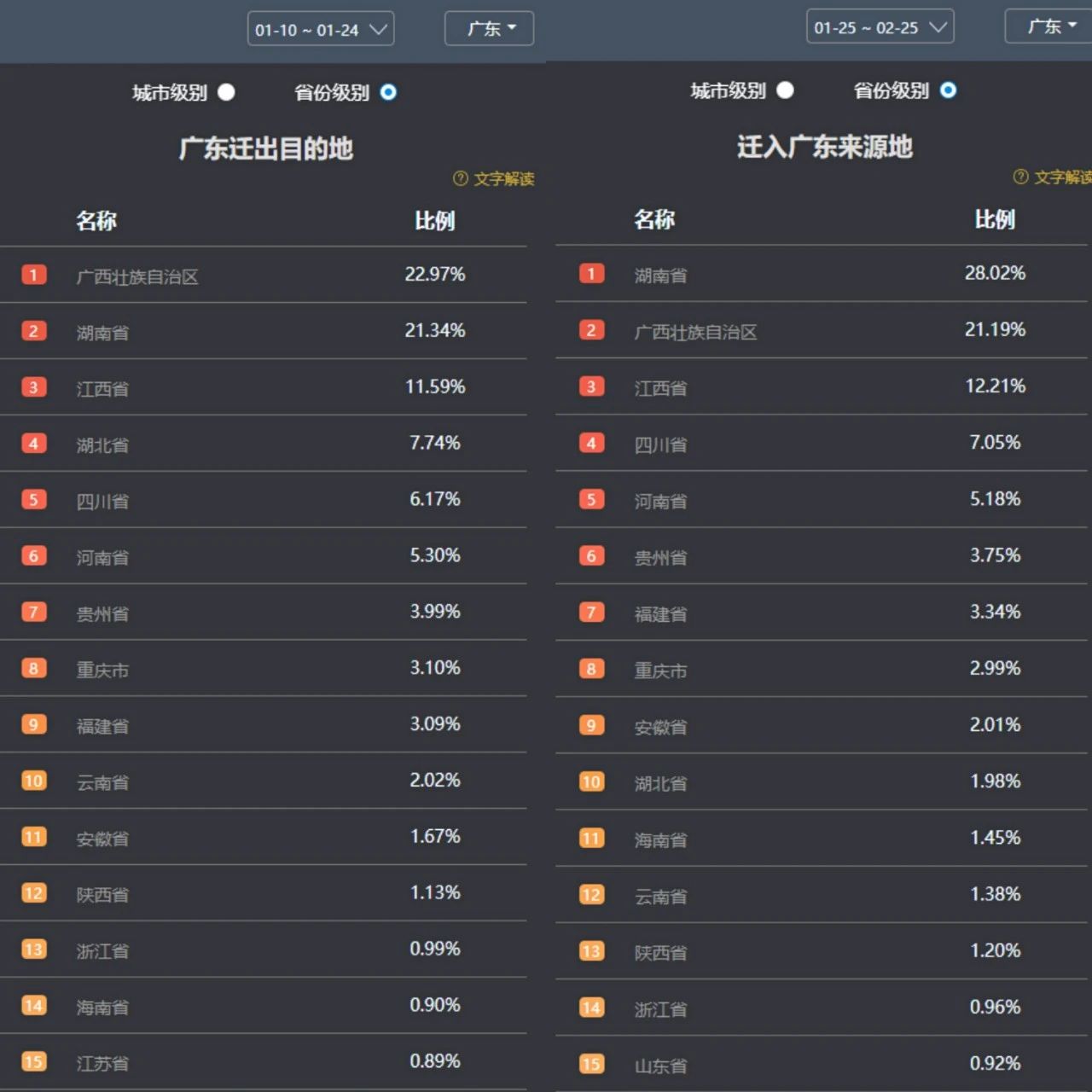Expand the right 广东 province dropdown

tap(1048, 26)
